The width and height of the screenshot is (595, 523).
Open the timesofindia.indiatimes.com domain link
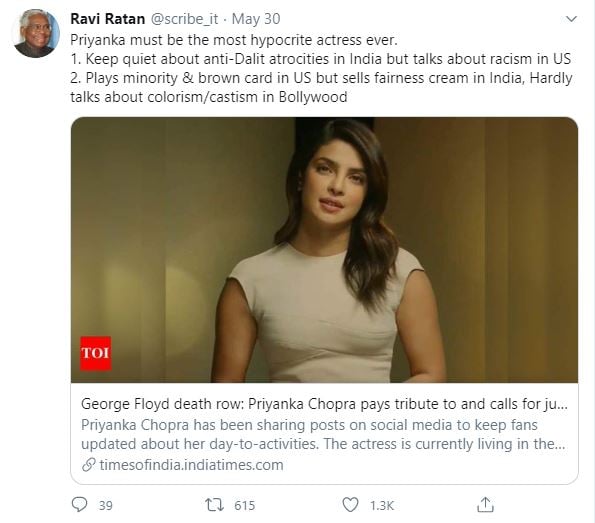191,465
